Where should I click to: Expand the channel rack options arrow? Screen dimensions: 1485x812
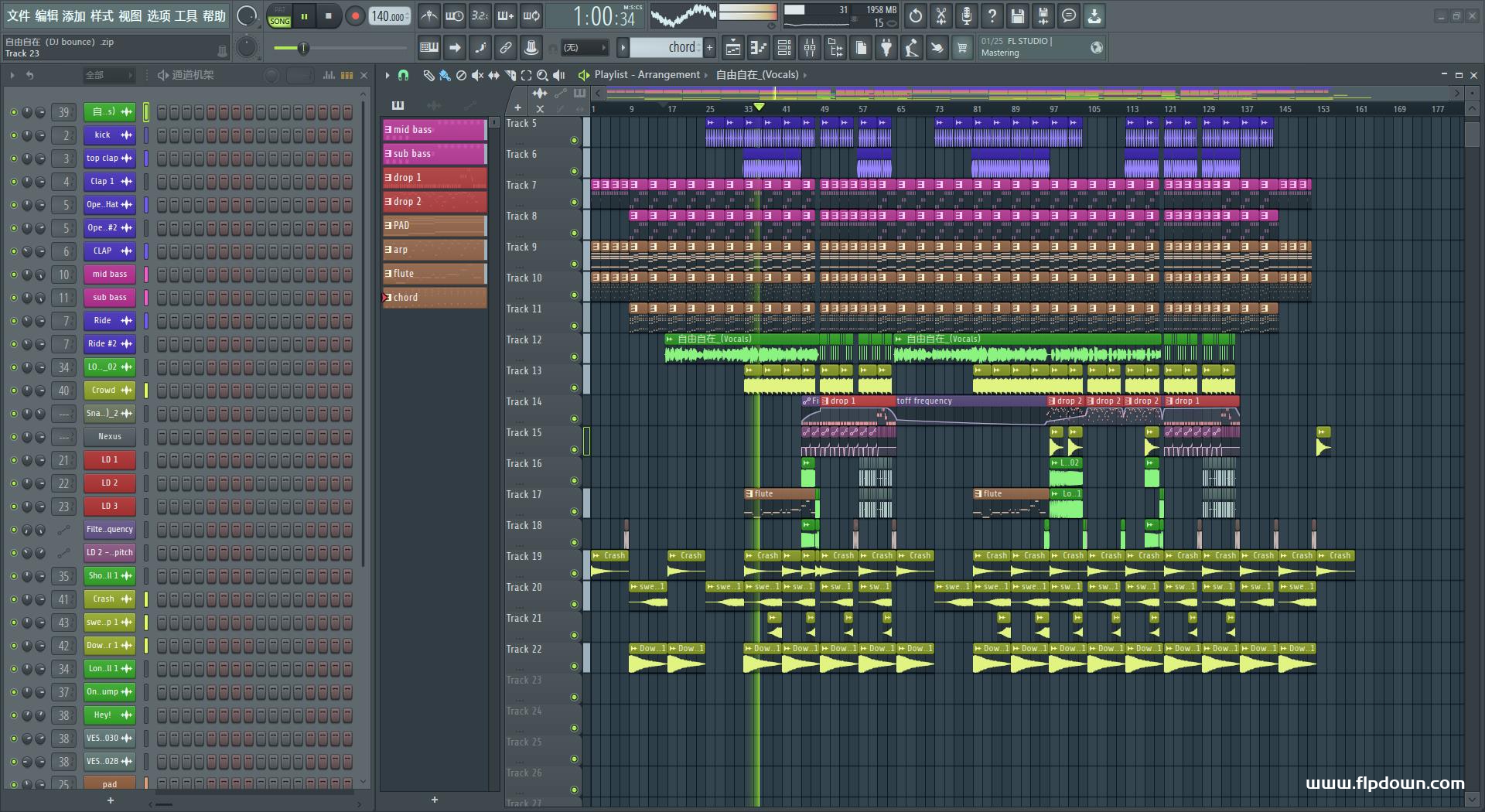(12, 75)
